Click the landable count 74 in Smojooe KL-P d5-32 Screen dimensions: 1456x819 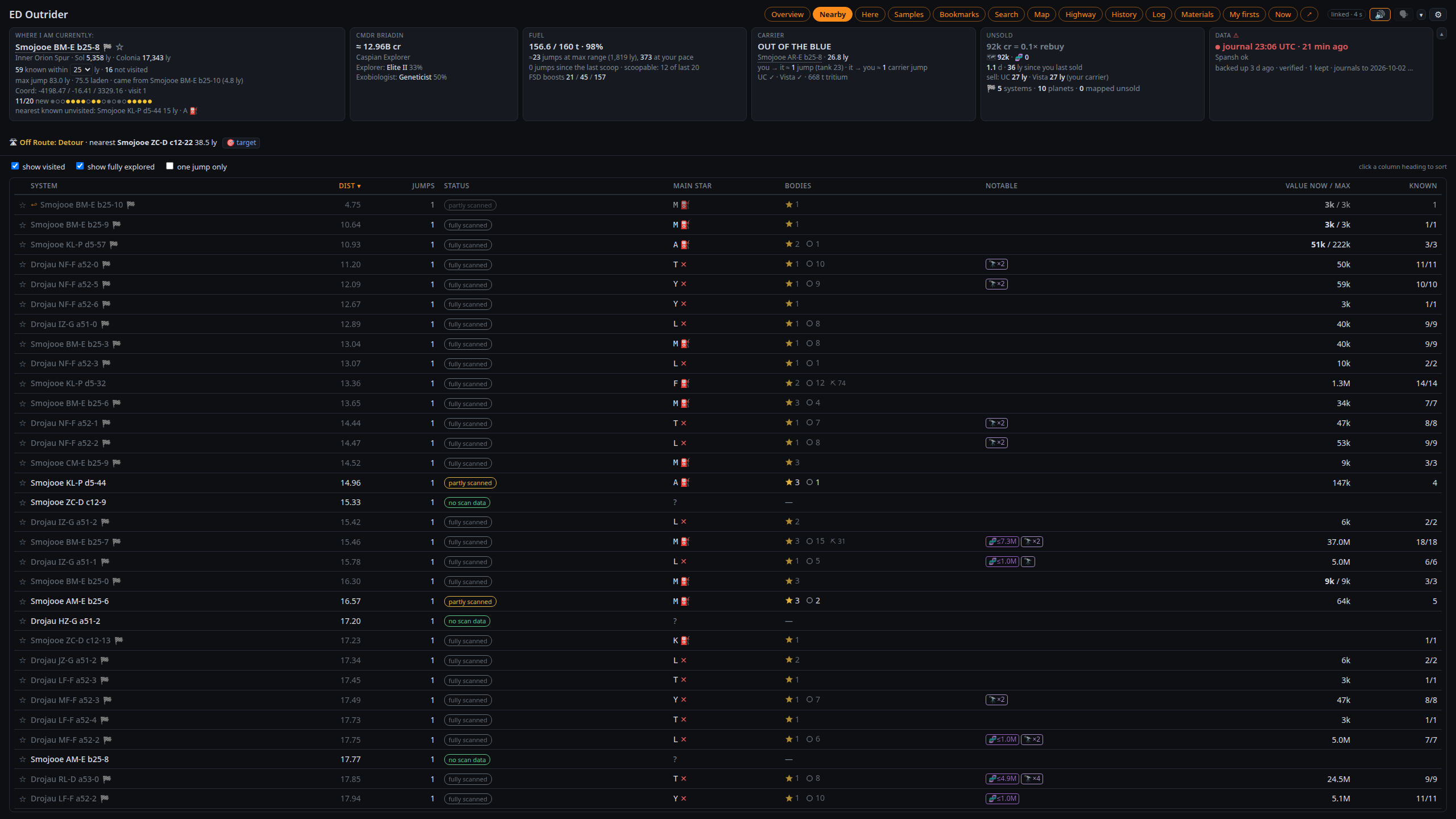[838, 383]
